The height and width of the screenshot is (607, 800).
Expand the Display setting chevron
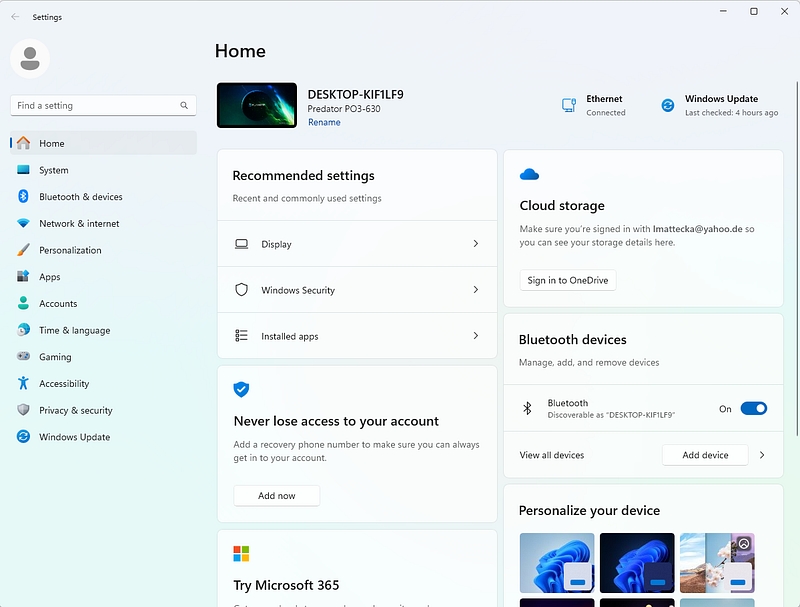point(476,244)
